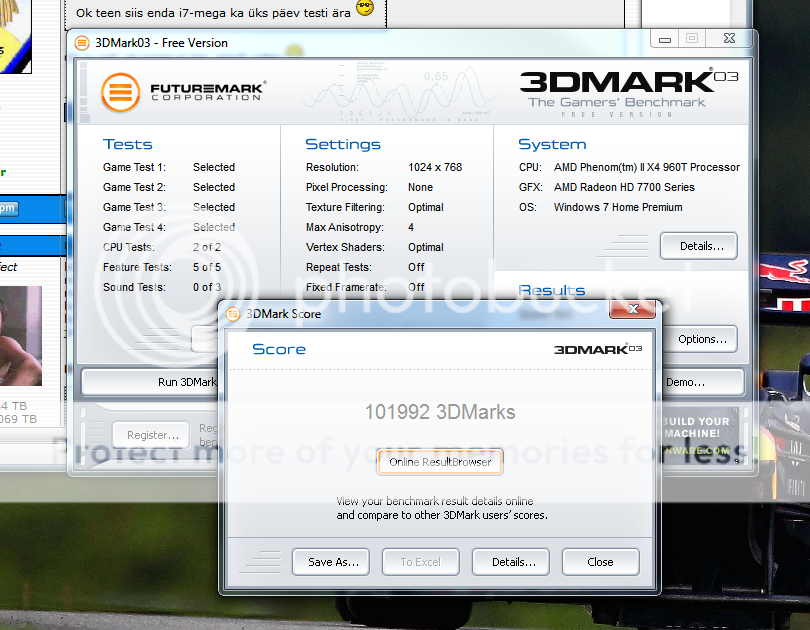Open Details... in the Score dialog
Image resolution: width=810 pixels, height=630 pixels.
(x=510, y=562)
